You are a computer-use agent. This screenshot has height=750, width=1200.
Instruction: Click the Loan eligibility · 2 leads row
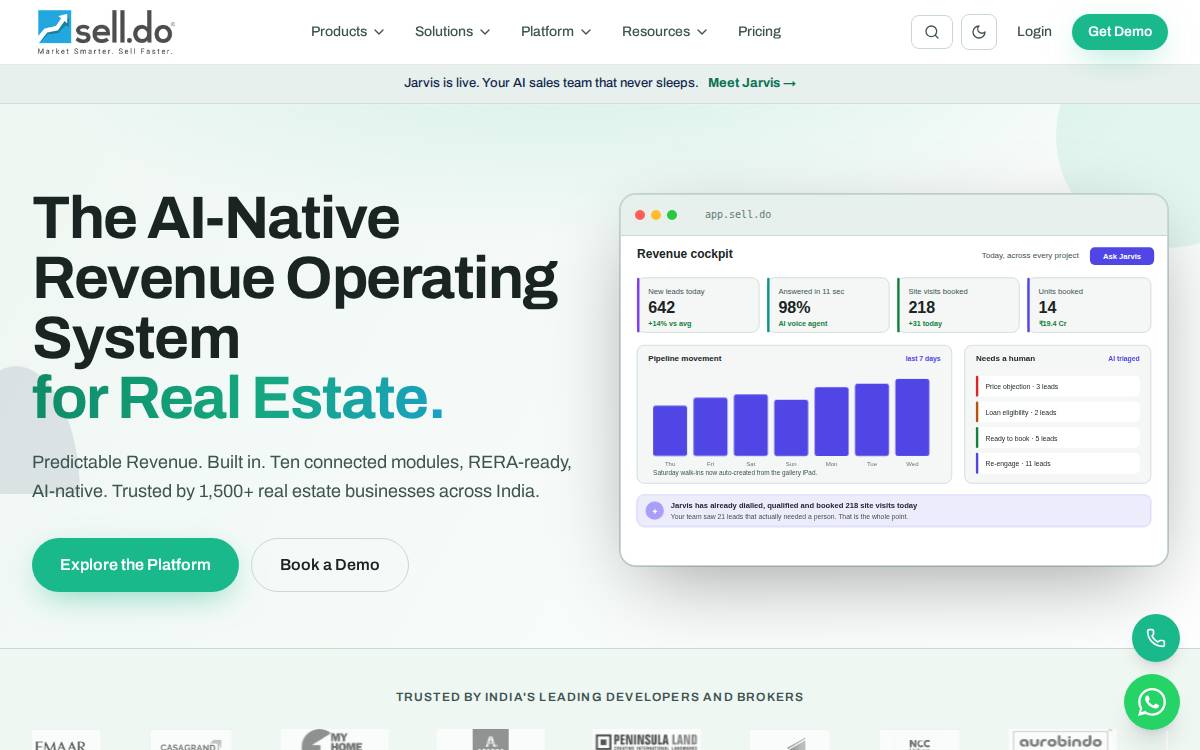click(1058, 412)
